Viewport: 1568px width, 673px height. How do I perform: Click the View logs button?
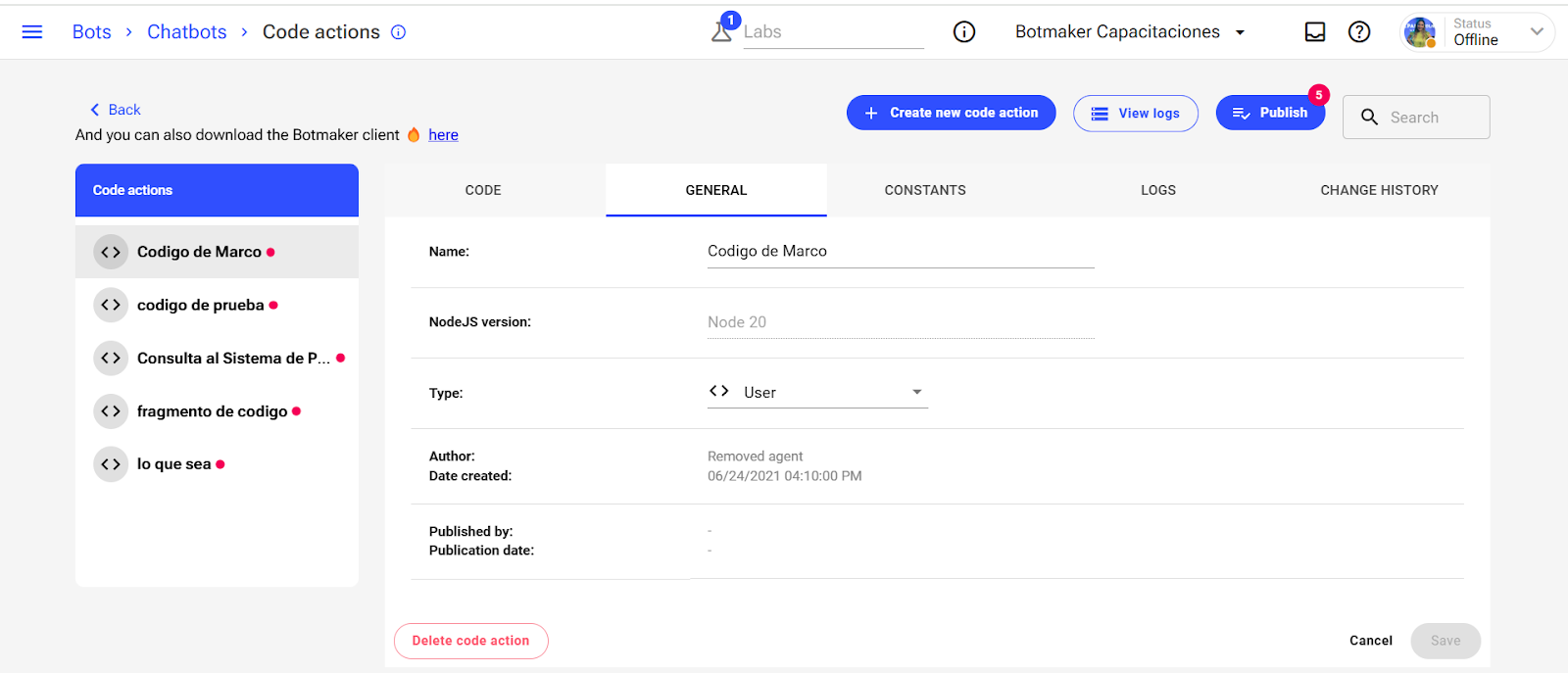click(1136, 114)
